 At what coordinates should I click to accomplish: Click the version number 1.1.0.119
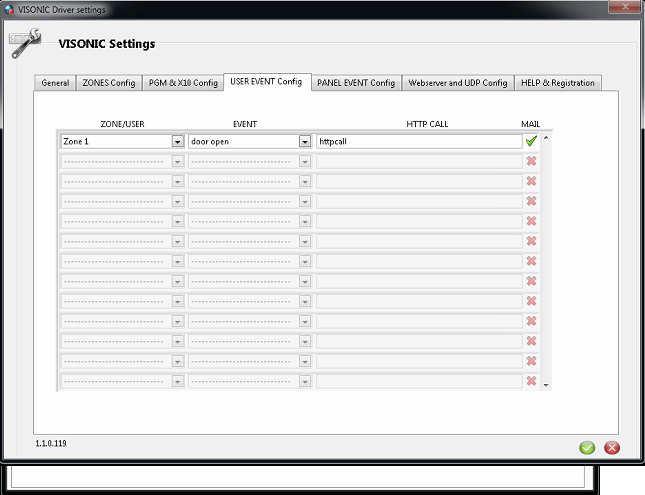(x=51, y=443)
